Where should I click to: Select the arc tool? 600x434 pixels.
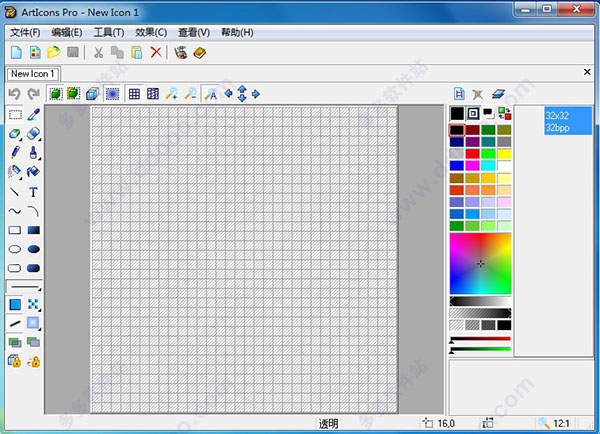(33, 211)
